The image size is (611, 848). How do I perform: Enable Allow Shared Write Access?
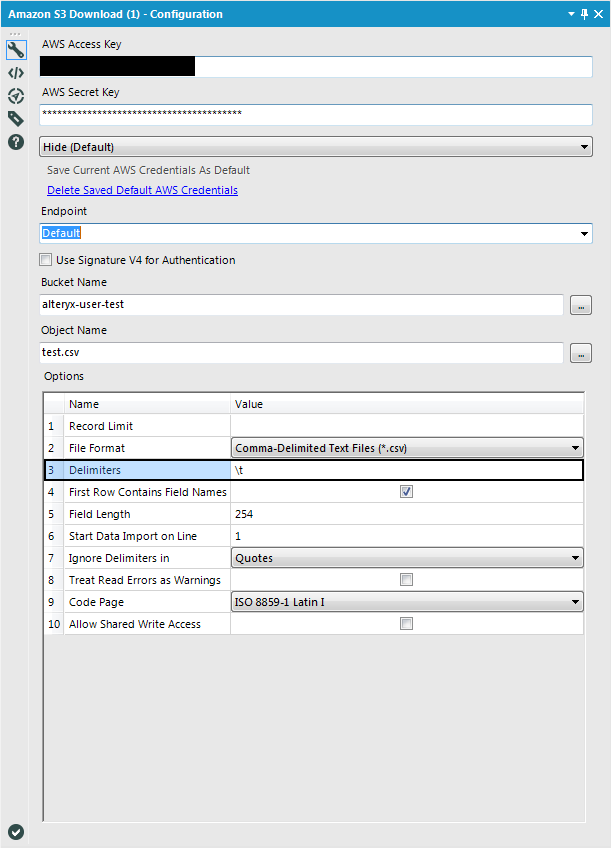(x=407, y=624)
